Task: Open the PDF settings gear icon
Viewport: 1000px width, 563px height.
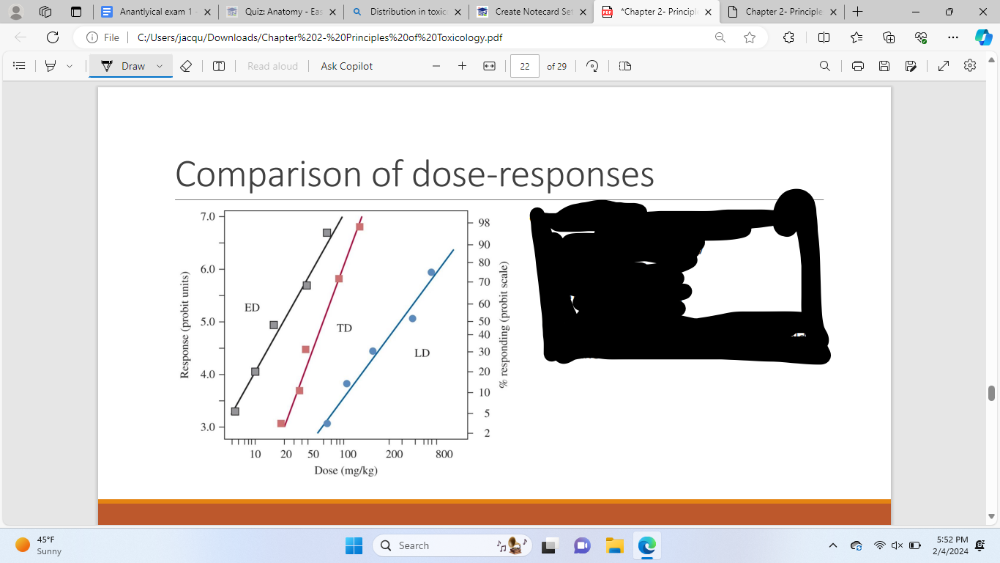Action: tap(969, 66)
